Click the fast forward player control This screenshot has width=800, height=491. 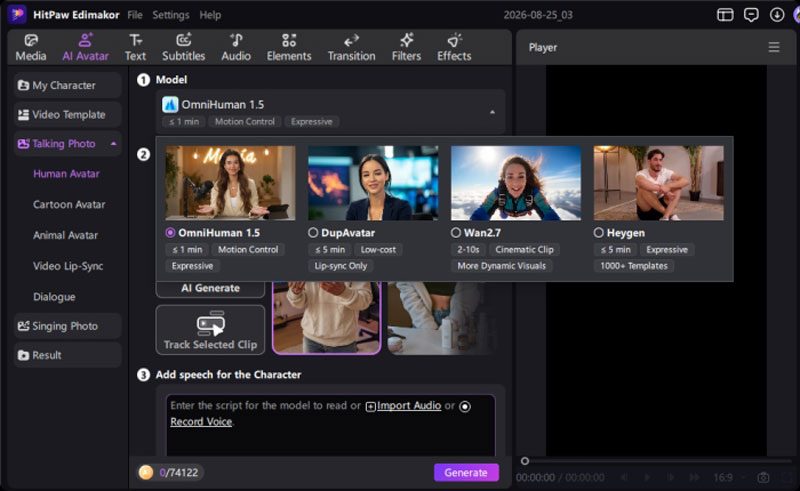pos(694,477)
